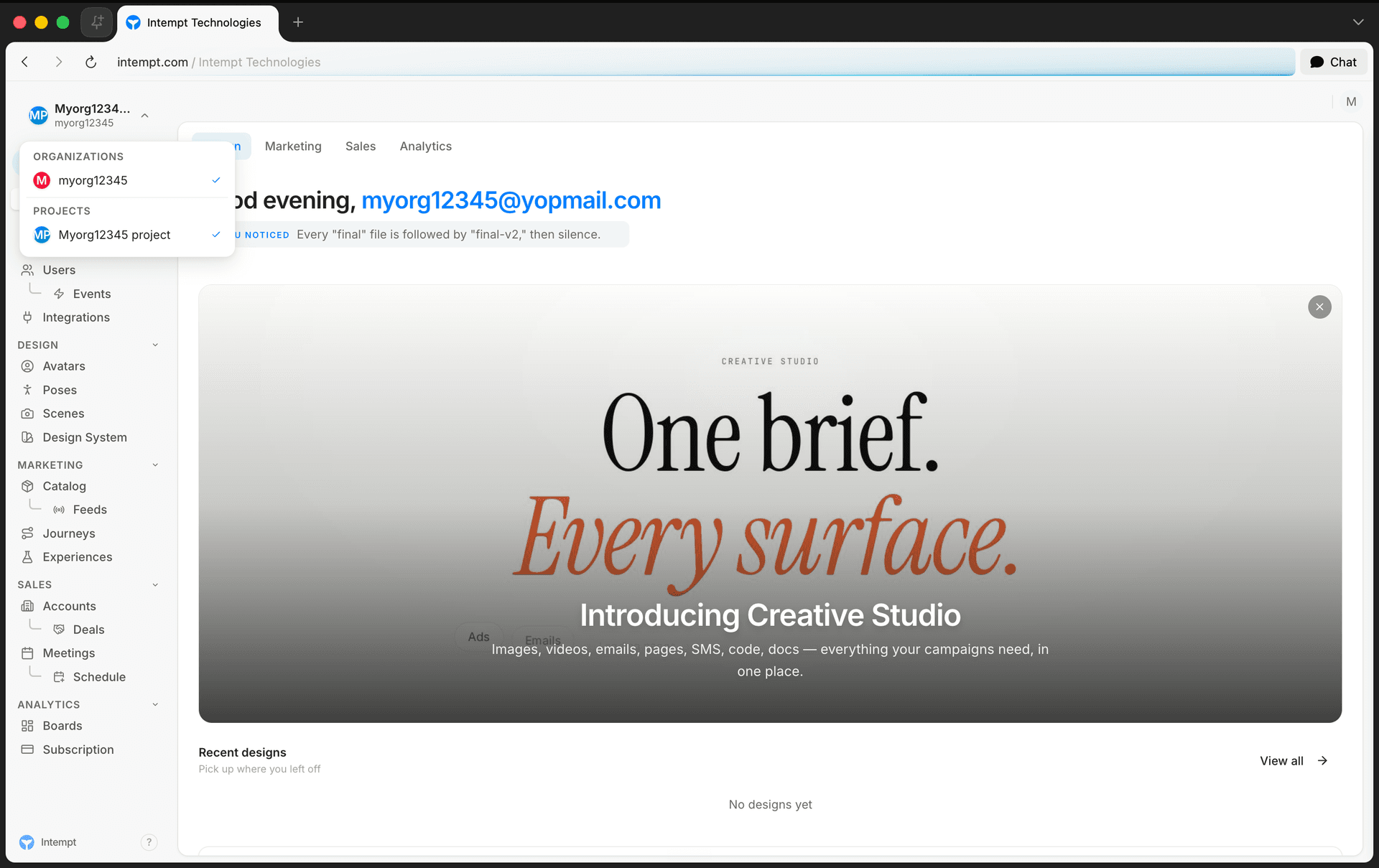Click the Schedule calendar icon
The height and width of the screenshot is (868, 1379).
[x=59, y=677]
